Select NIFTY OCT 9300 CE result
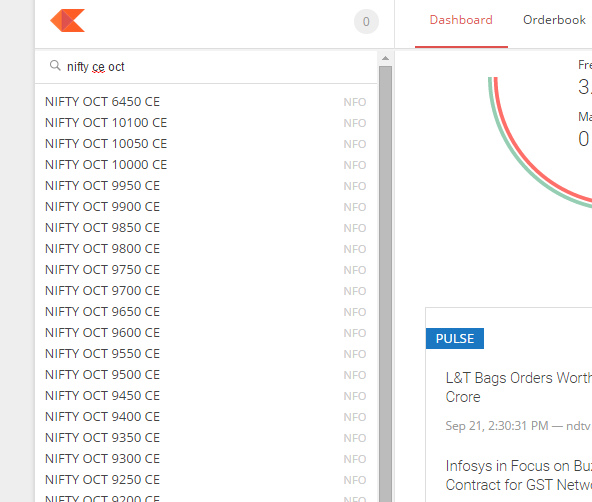Viewport: 592px width, 502px height. click(x=206, y=459)
